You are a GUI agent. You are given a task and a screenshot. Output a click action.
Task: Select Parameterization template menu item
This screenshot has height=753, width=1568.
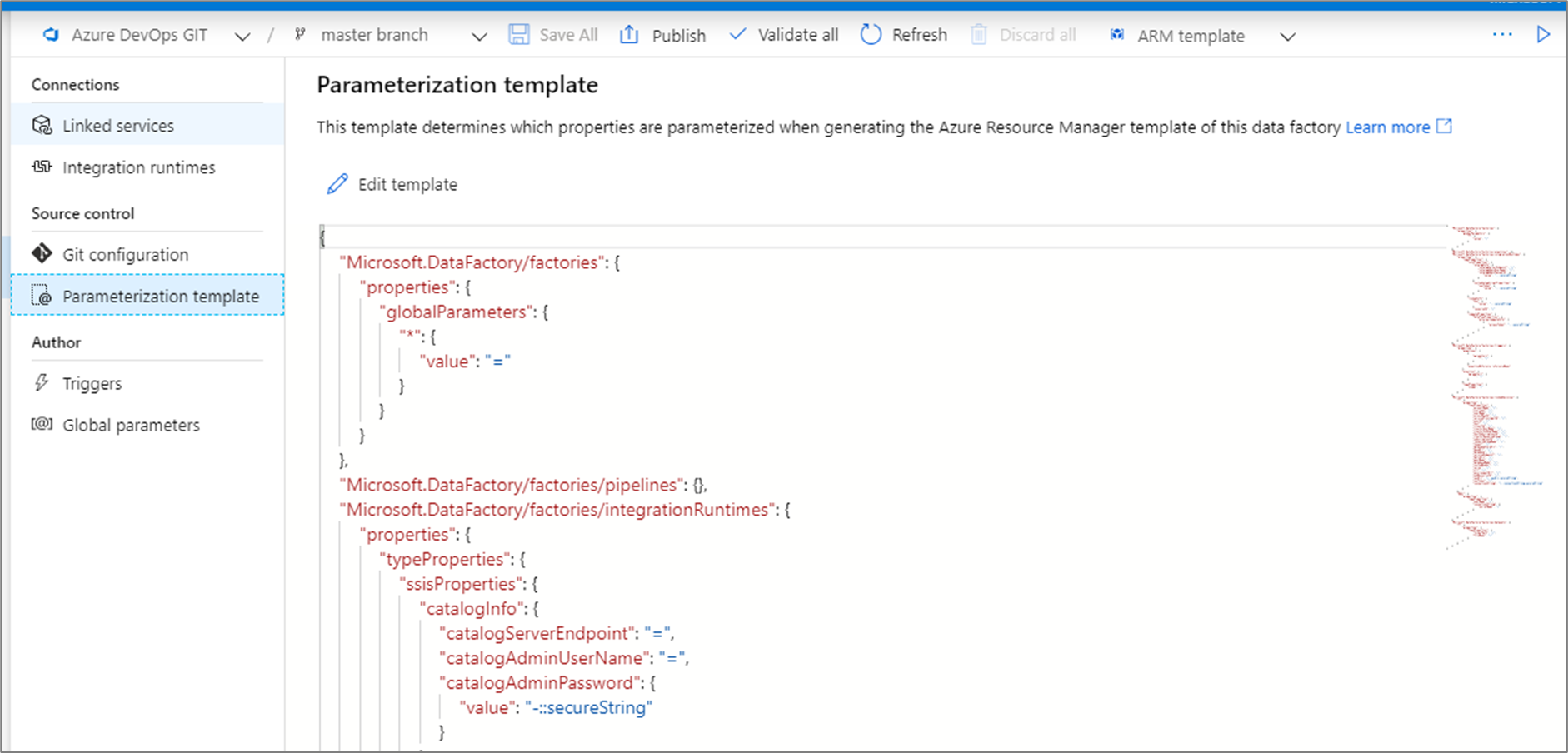click(x=147, y=295)
